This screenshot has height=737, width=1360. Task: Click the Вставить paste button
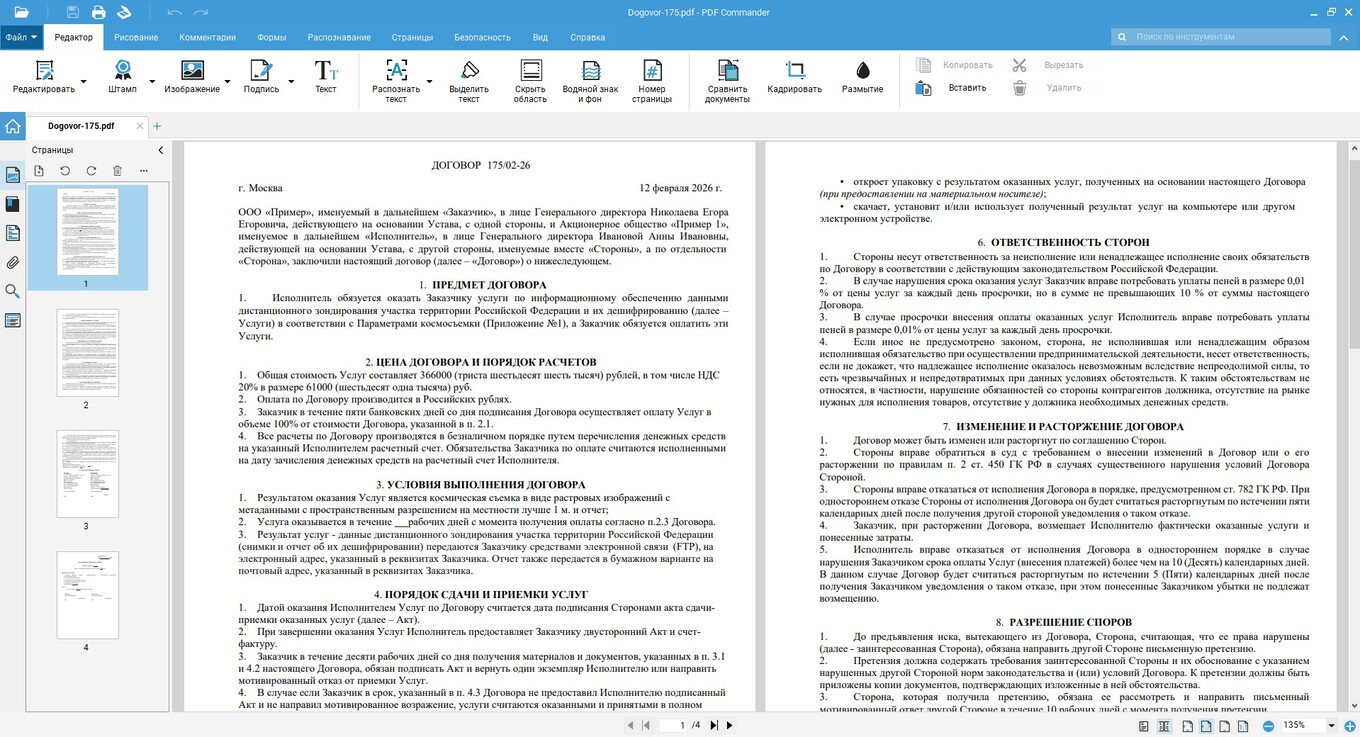click(x=951, y=88)
